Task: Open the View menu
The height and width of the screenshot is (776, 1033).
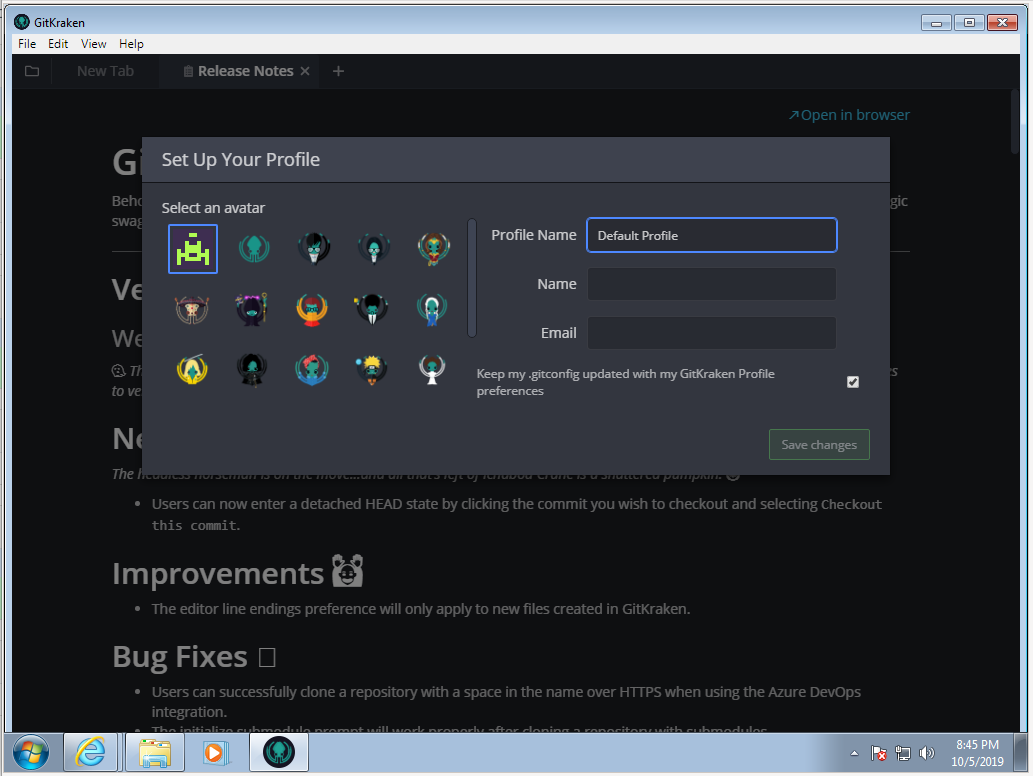Action: pyautogui.click(x=94, y=44)
